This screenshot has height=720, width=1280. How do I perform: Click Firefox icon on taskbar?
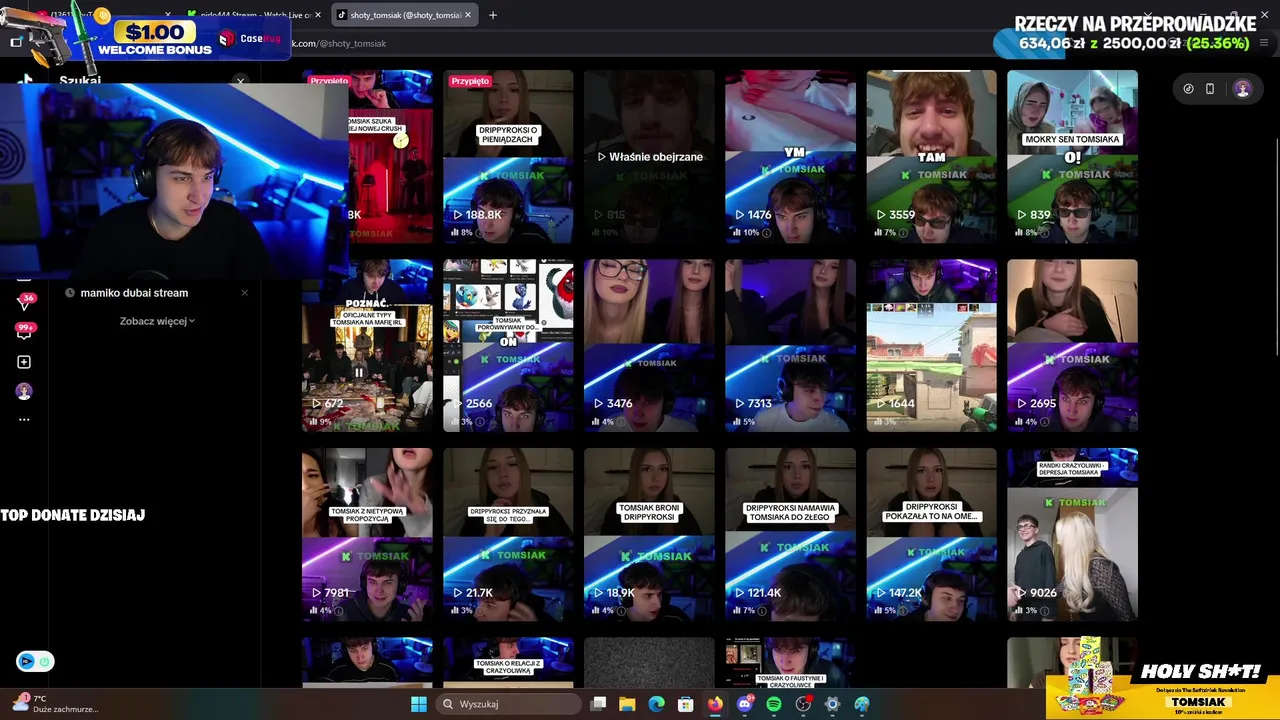(715, 704)
